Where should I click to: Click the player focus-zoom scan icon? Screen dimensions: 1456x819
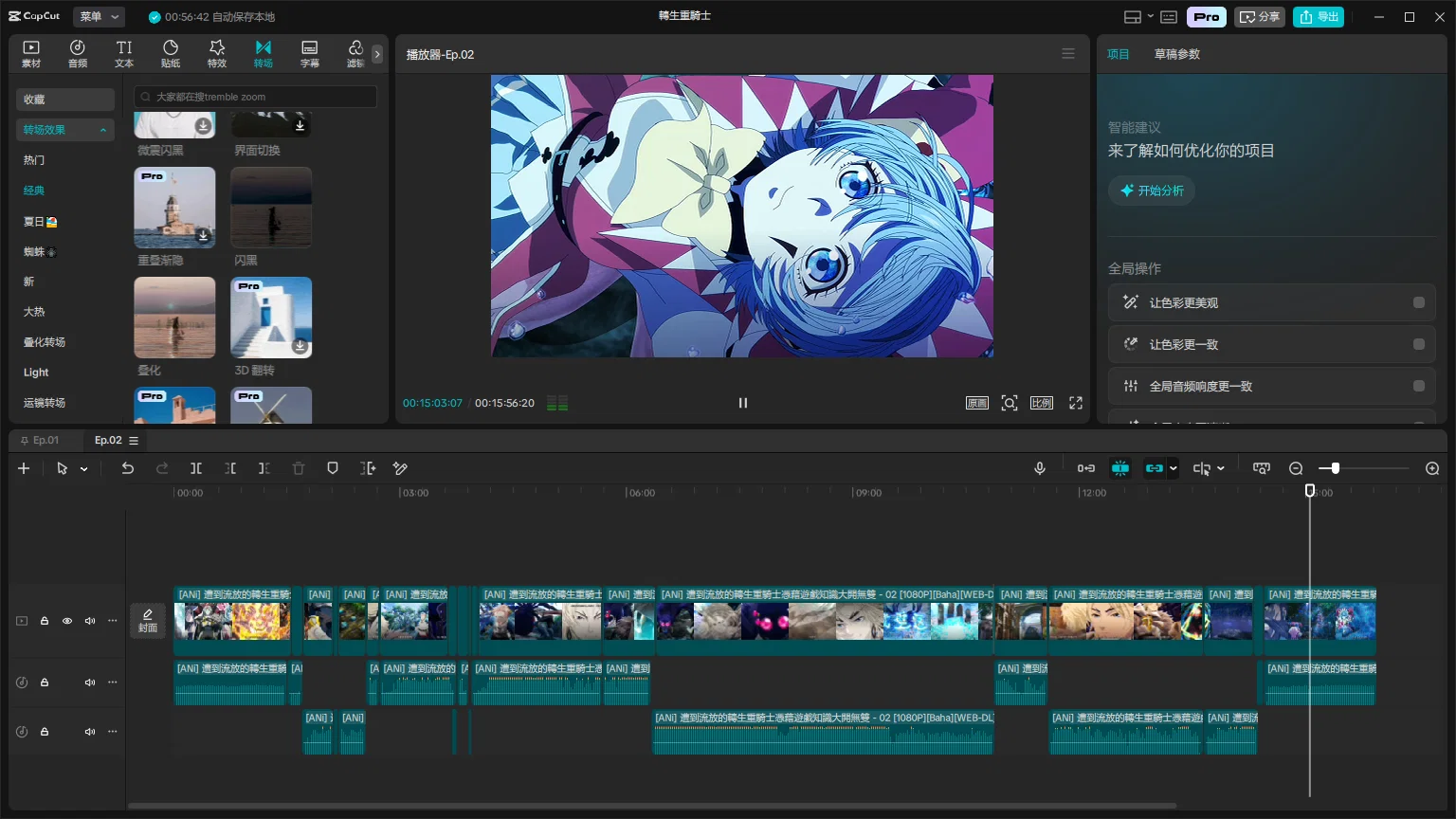tap(1010, 403)
